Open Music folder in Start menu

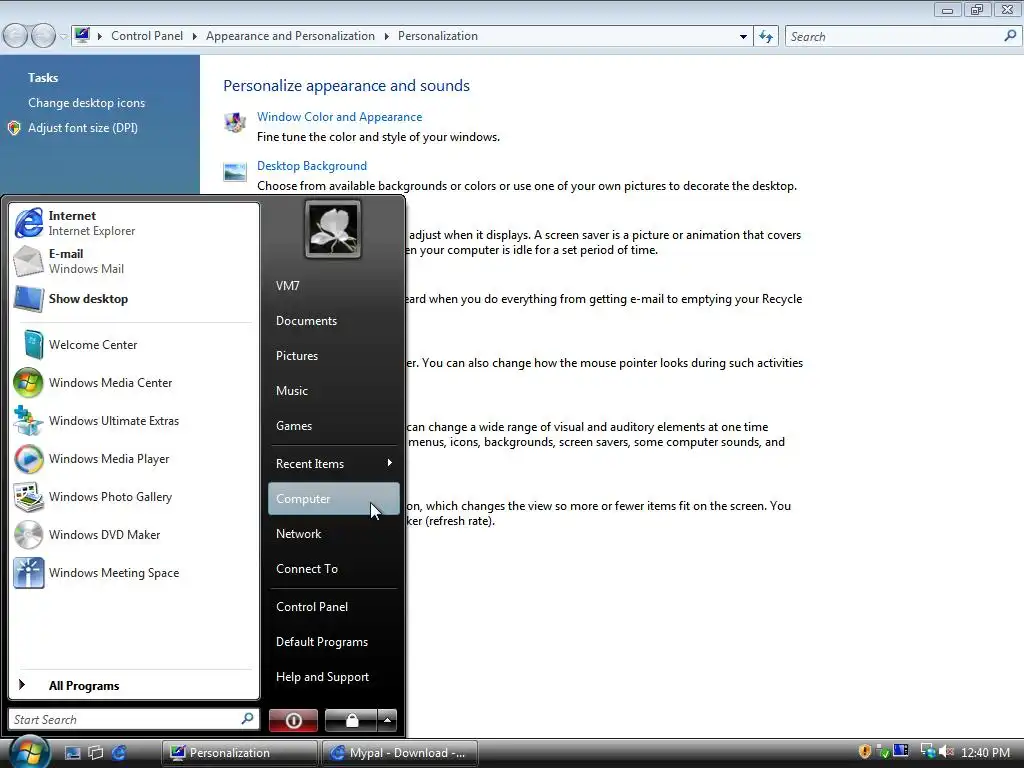pos(333,391)
